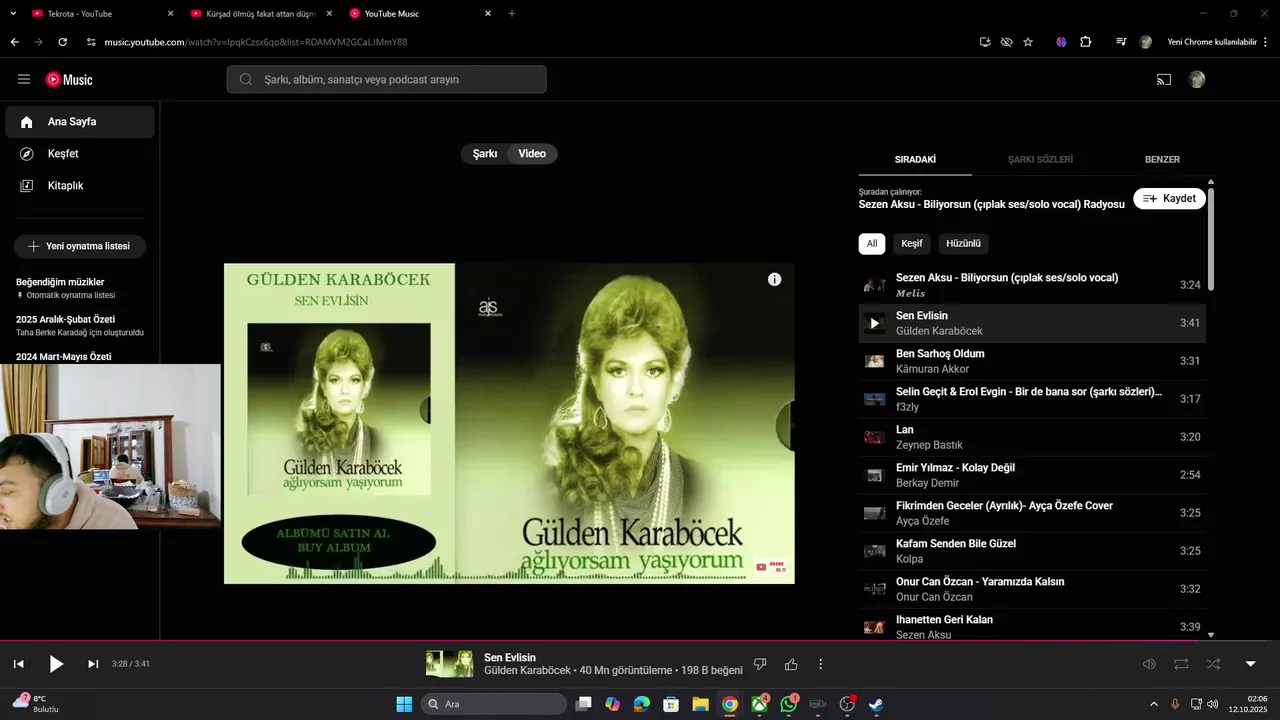Image resolution: width=1280 pixels, height=720 pixels.
Task: Select Kafam Senden Bile Güzel in queue
Action: click(x=1032, y=551)
